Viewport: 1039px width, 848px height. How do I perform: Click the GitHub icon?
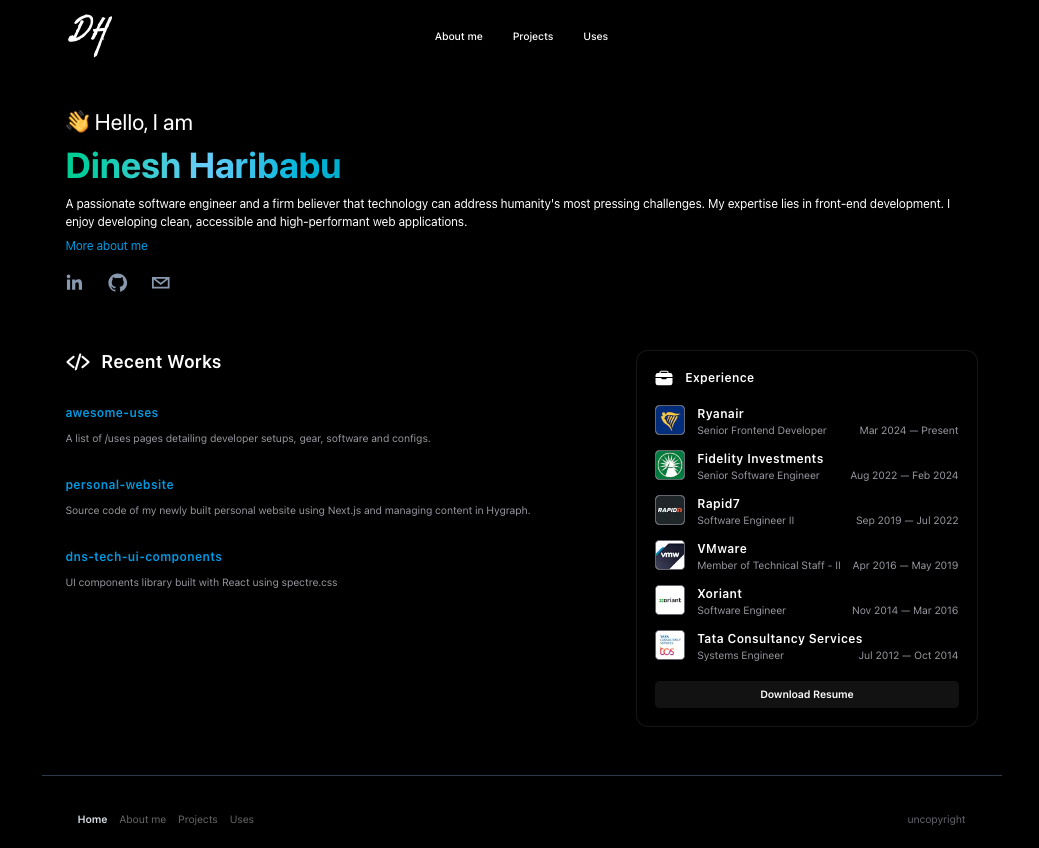tap(117, 282)
